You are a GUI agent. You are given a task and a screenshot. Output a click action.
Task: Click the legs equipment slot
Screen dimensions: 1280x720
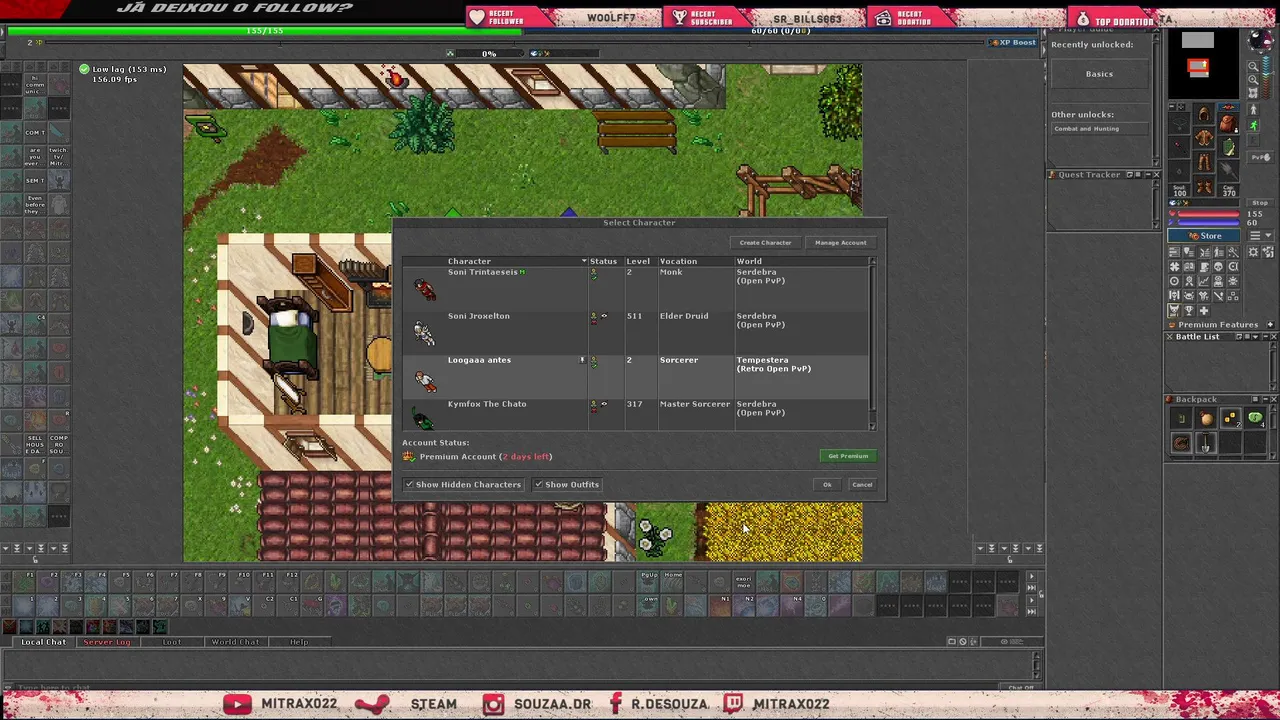pyautogui.click(x=1204, y=162)
